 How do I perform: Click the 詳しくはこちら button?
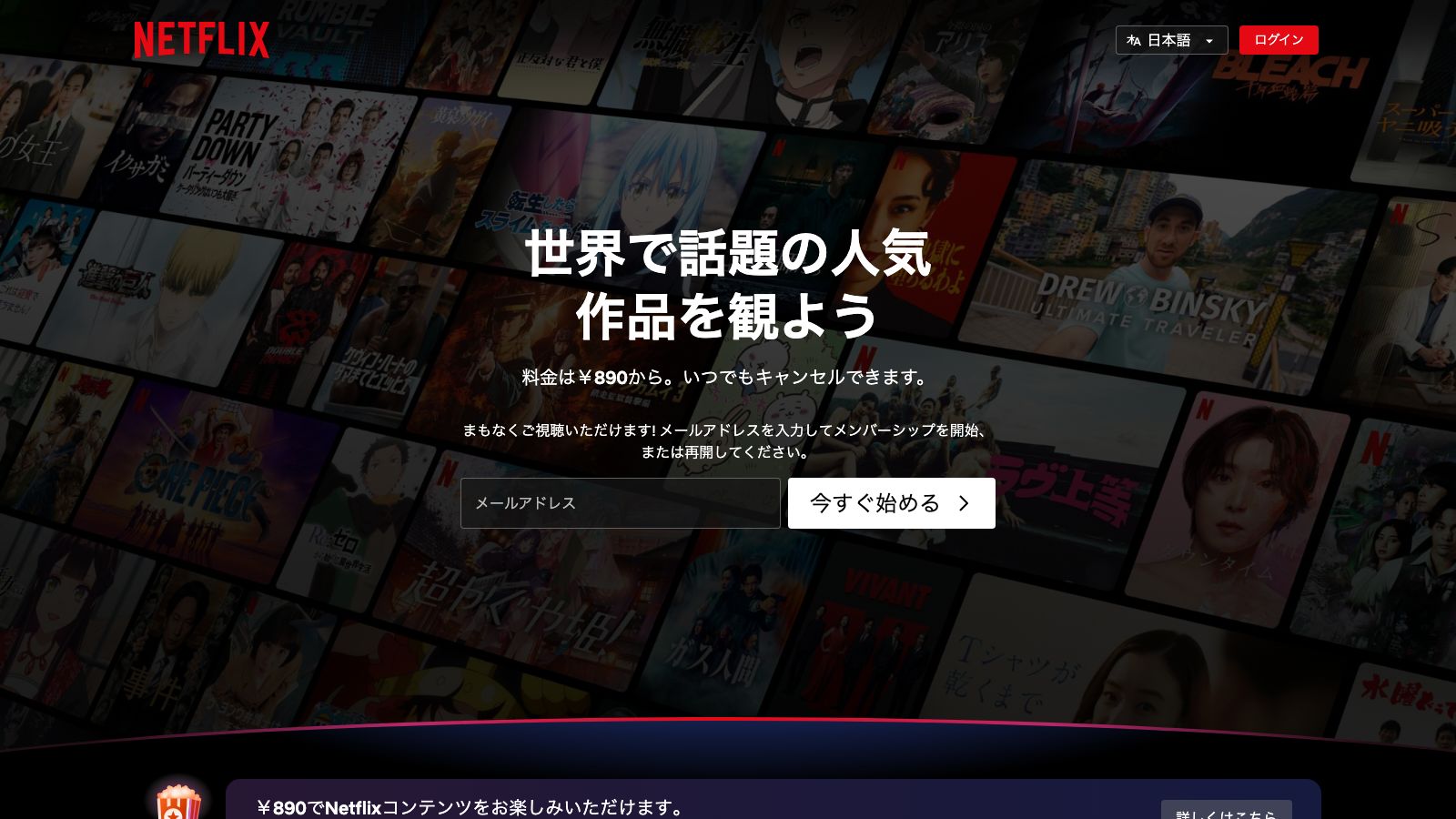click(1226, 811)
